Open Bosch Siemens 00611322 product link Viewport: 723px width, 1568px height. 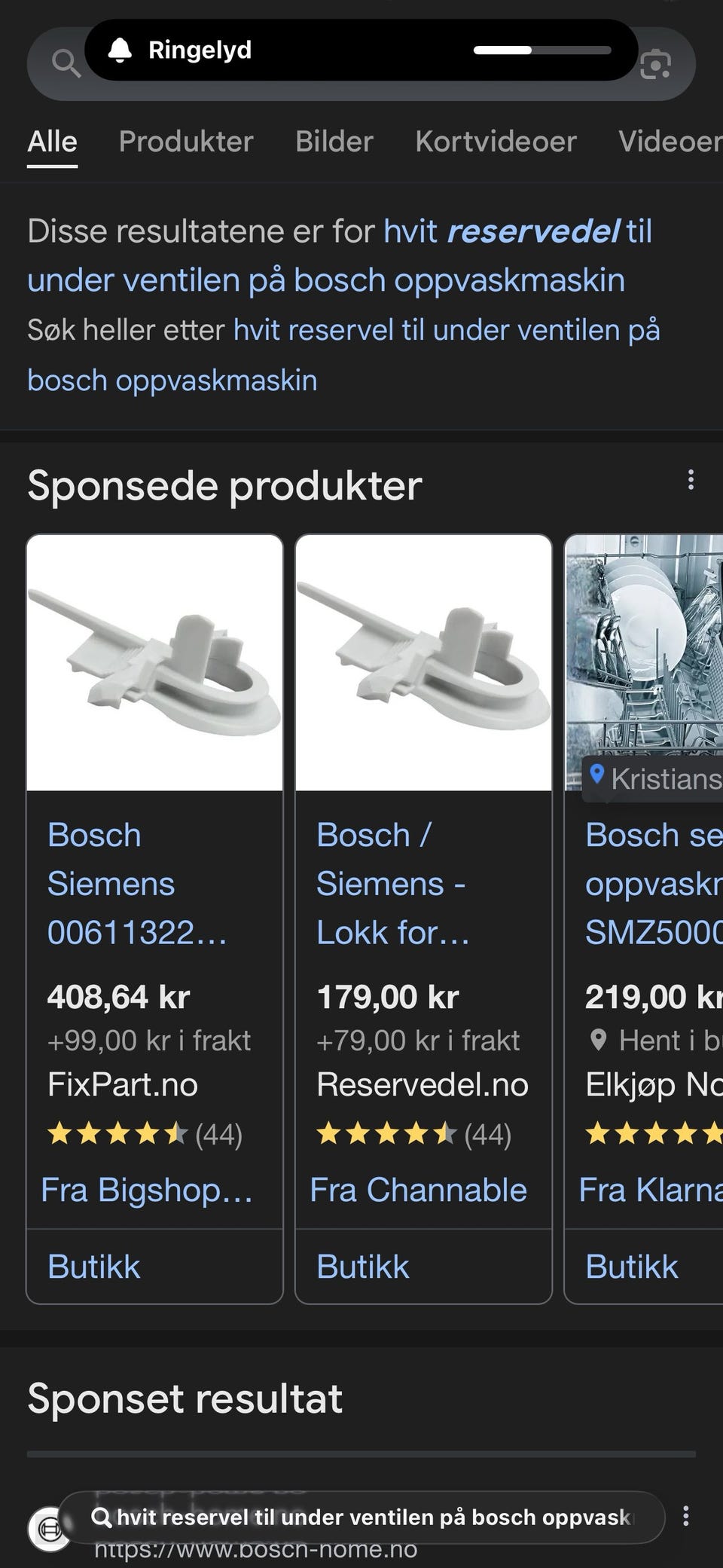(x=136, y=884)
